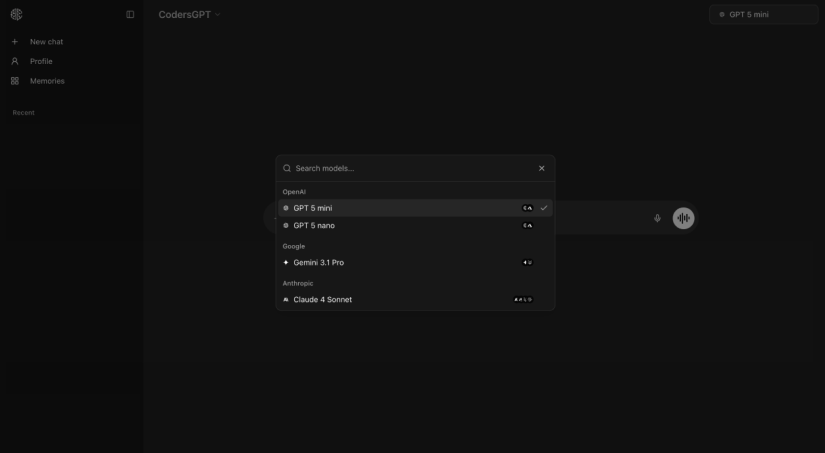This screenshot has height=453, width=825.
Task: Select the Claude 4 Sonnet model
Action: [415, 299]
